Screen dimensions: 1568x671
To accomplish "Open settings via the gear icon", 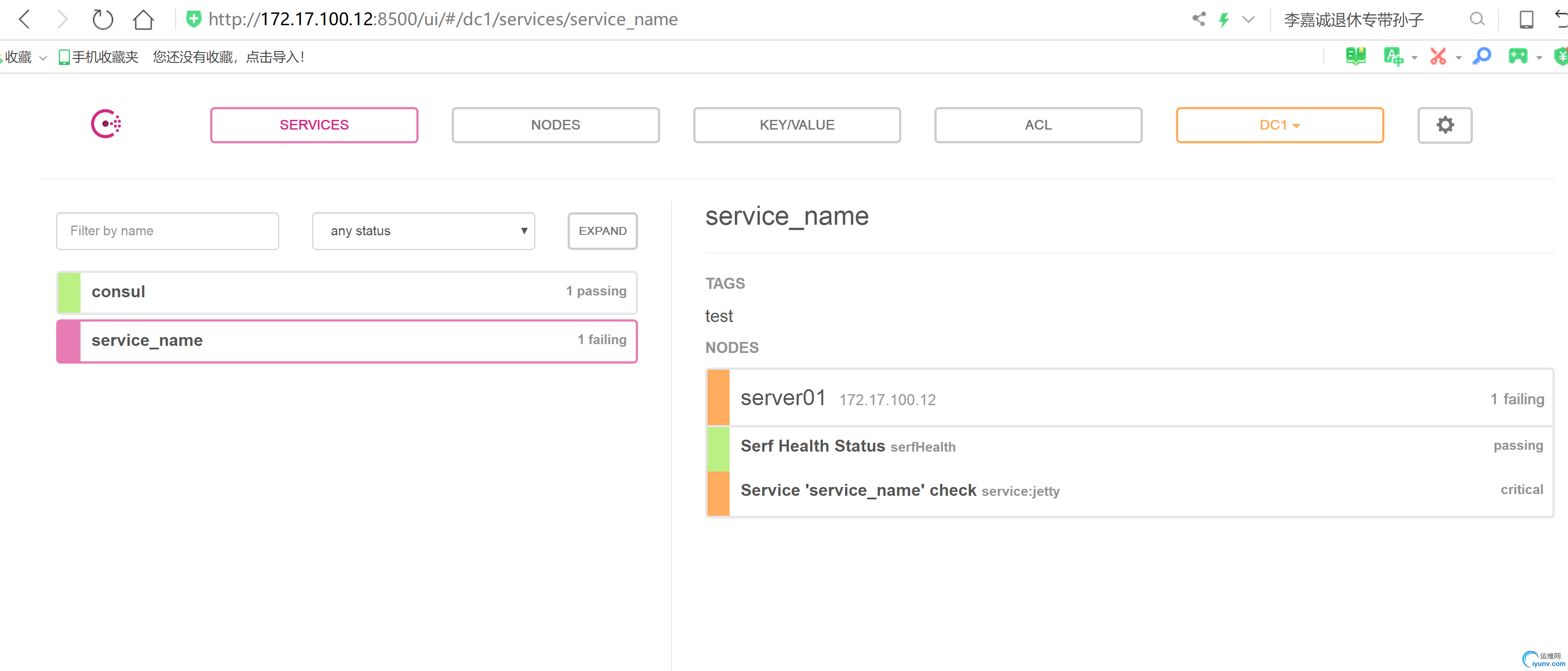I will [x=1445, y=125].
